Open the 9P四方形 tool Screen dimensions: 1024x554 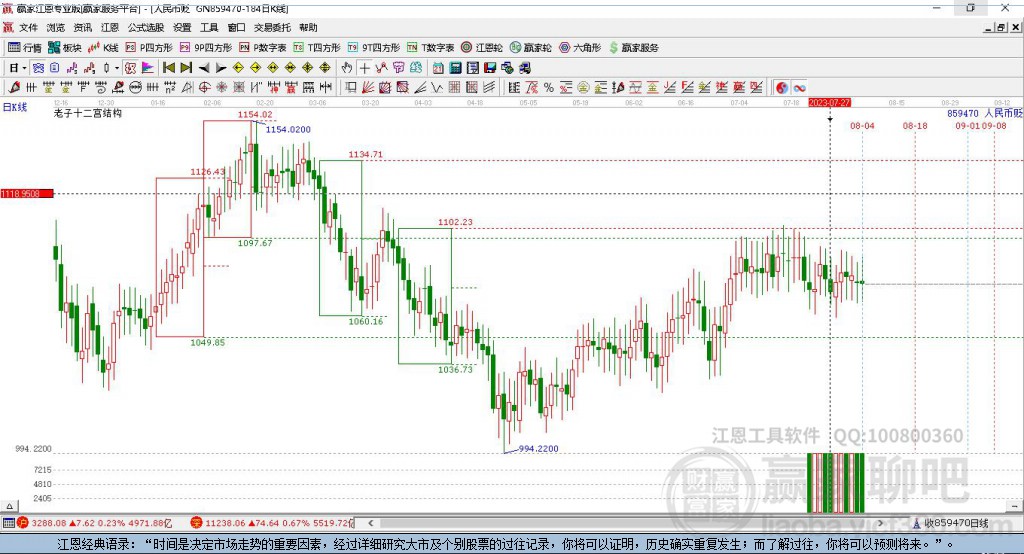(206, 48)
